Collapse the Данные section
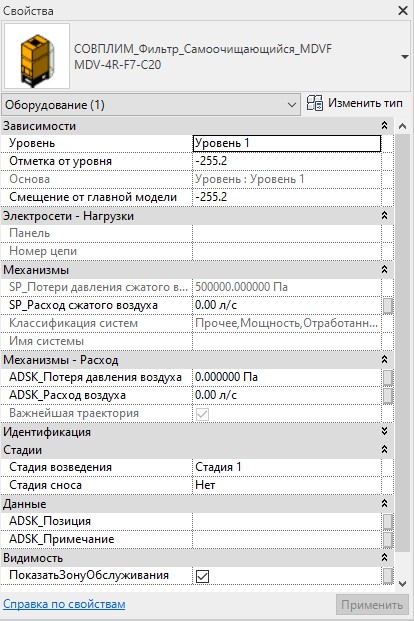414x621 pixels. coord(384,503)
